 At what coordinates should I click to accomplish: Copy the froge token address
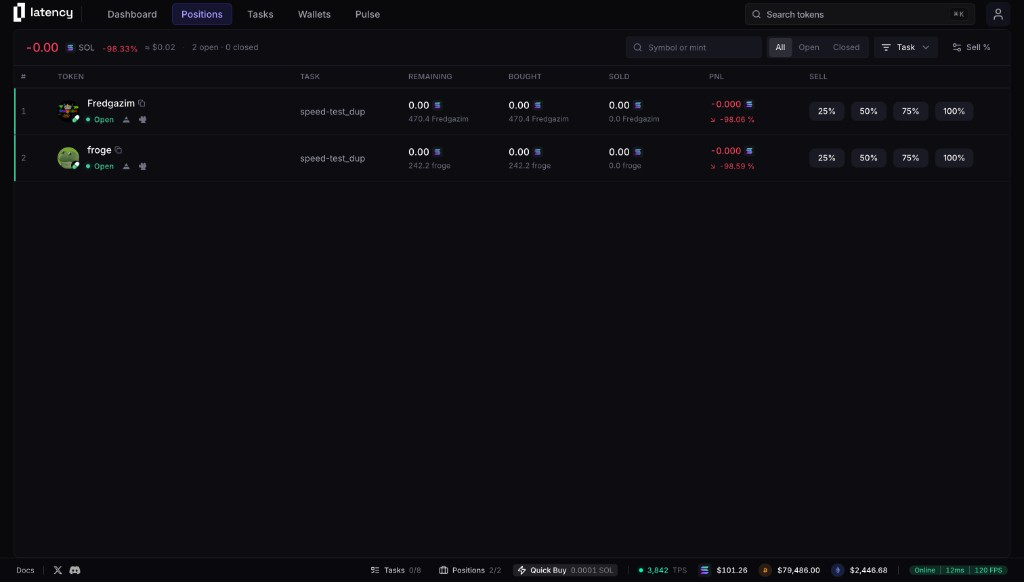118,150
